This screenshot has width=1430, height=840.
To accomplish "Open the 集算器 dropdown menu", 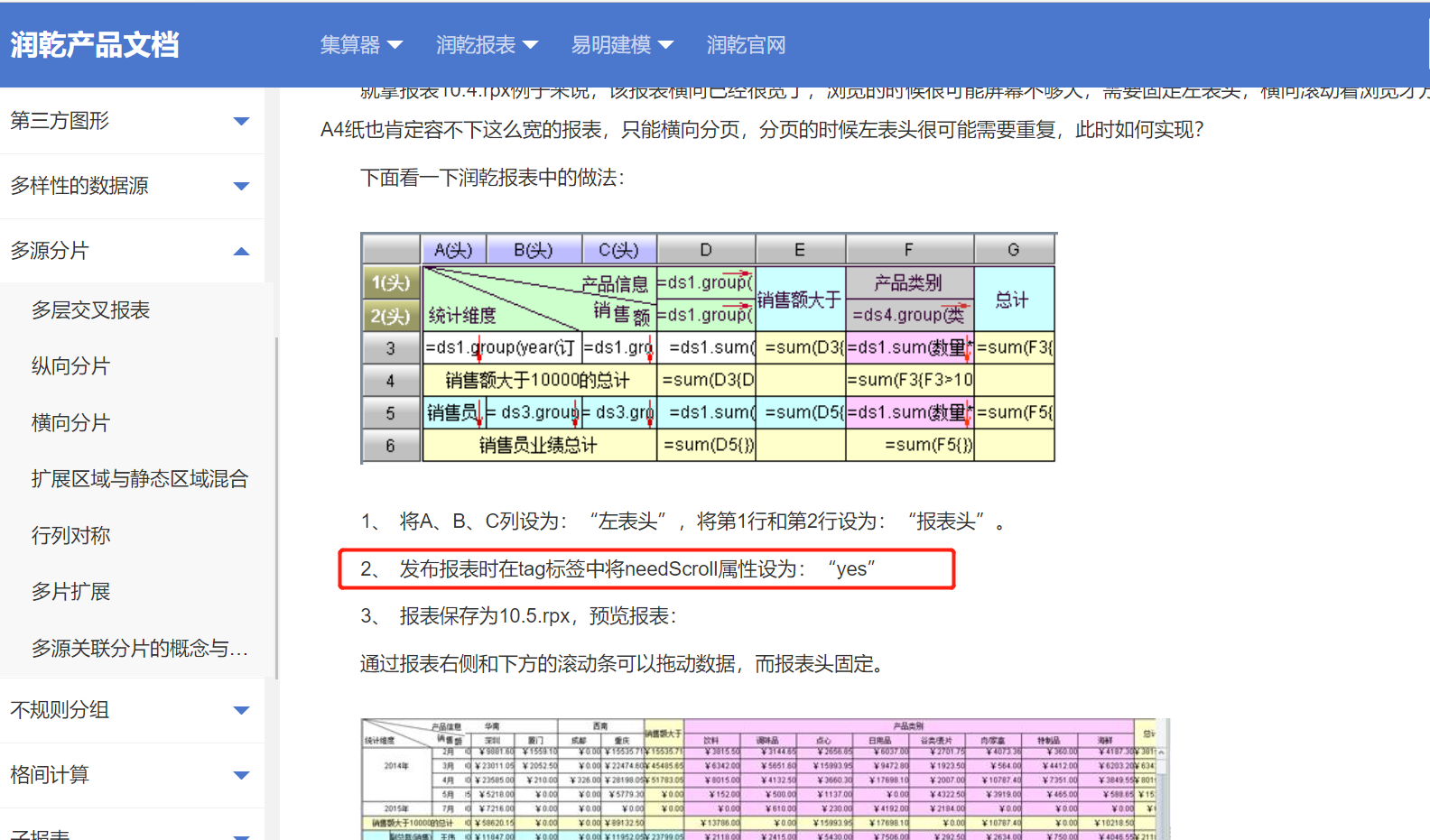I will 360,45.
